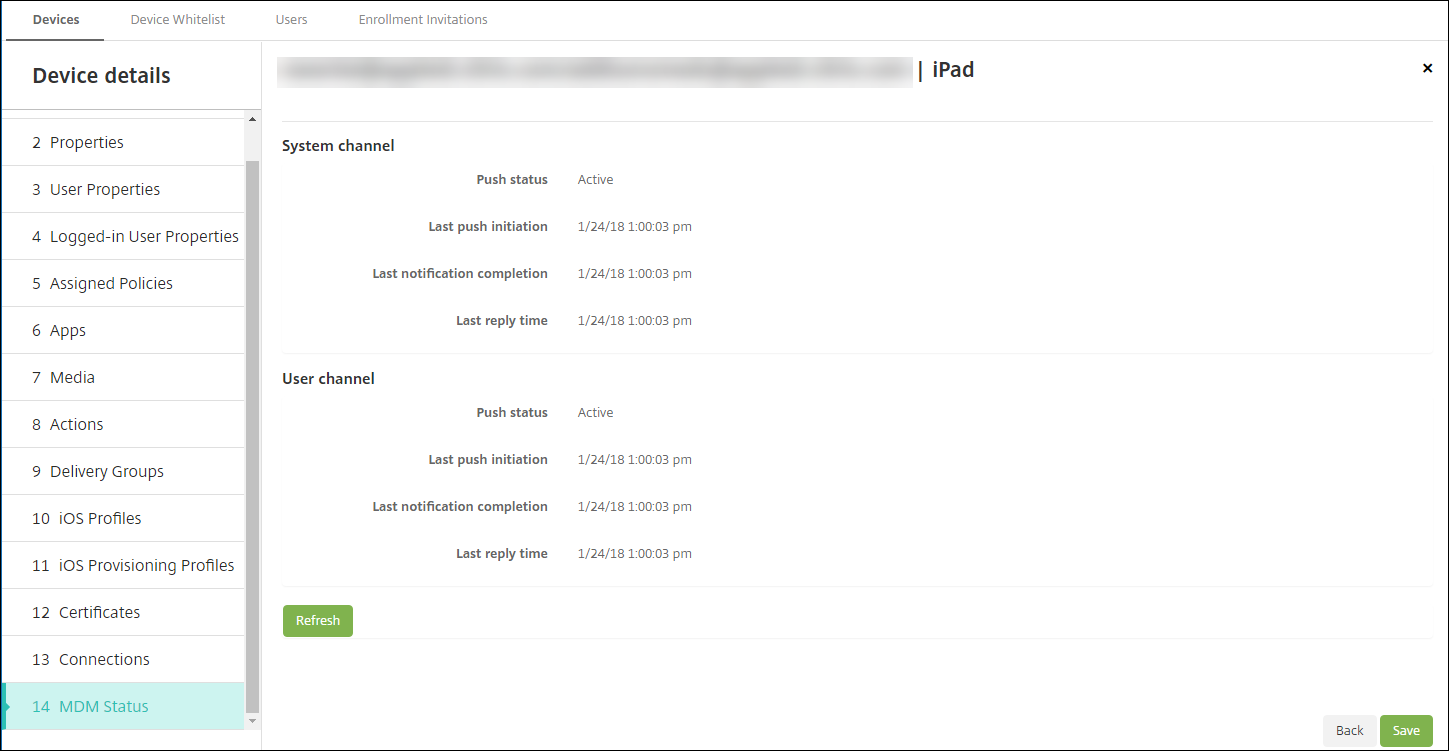Click the green Refresh button
This screenshot has height=751, width=1449.
tap(318, 621)
